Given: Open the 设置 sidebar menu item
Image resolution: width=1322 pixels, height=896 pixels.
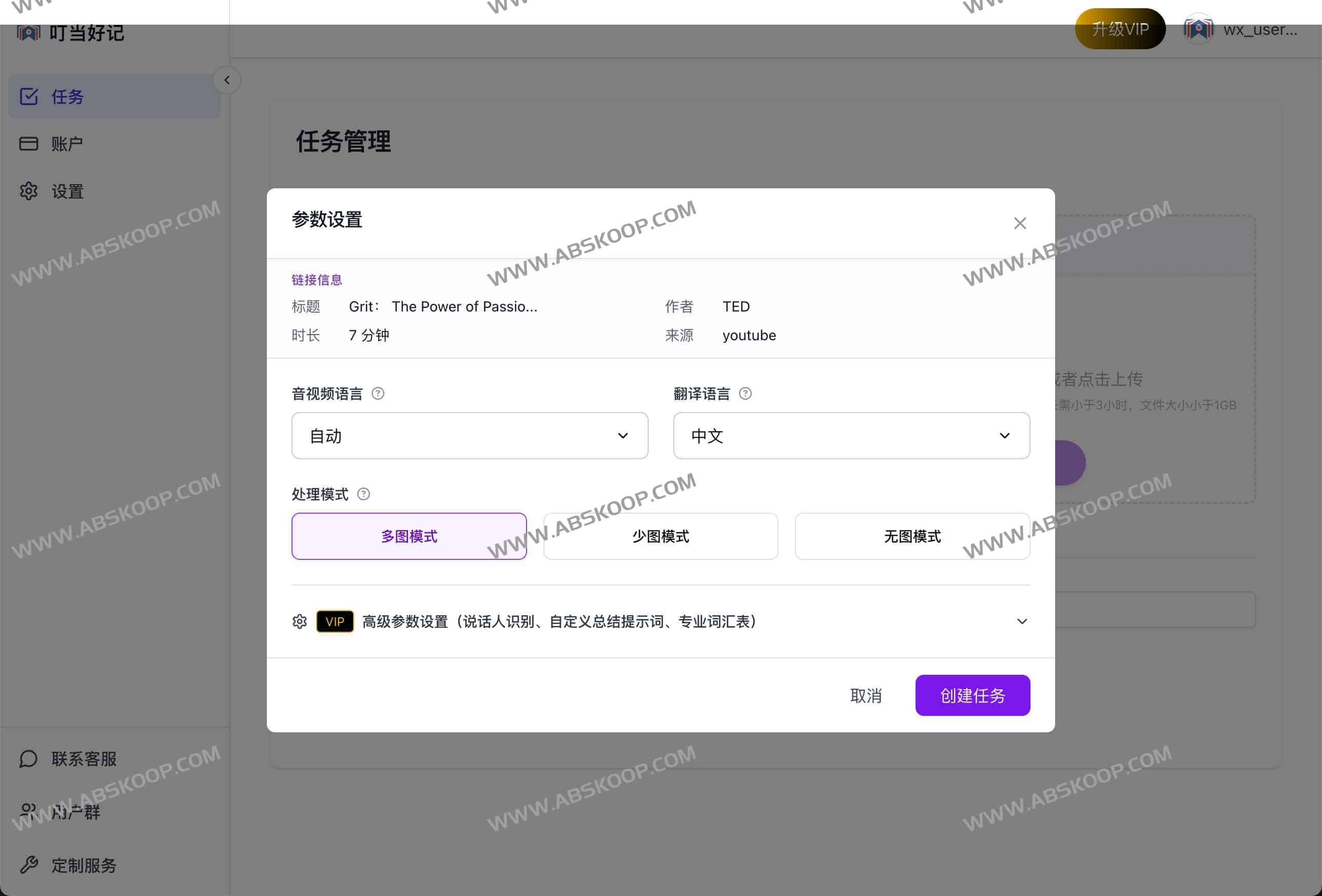Looking at the screenshot, I should pyautogui.click(x=67, y=191).
